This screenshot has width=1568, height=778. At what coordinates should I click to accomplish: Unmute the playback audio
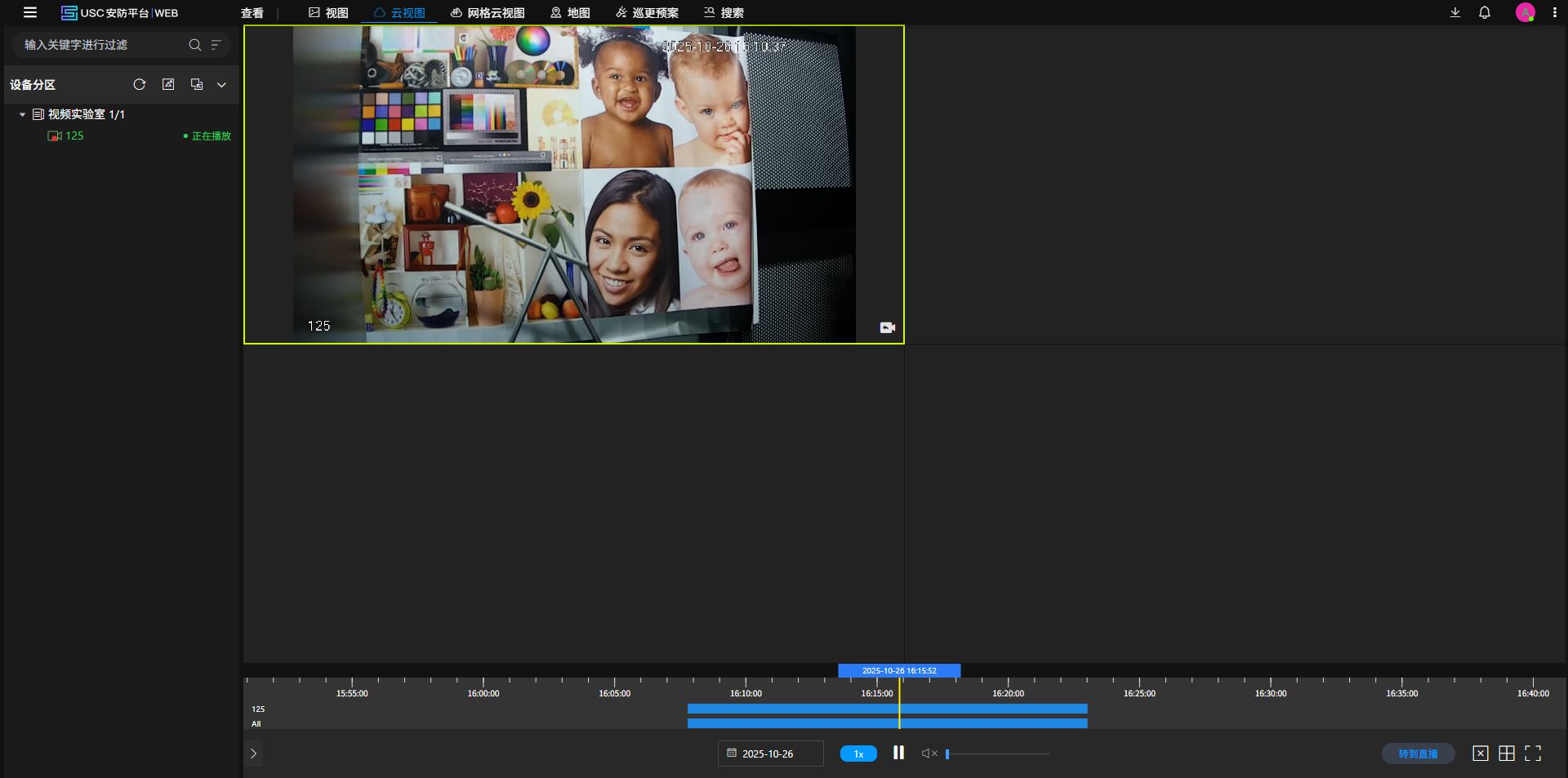tap(929, 754)
